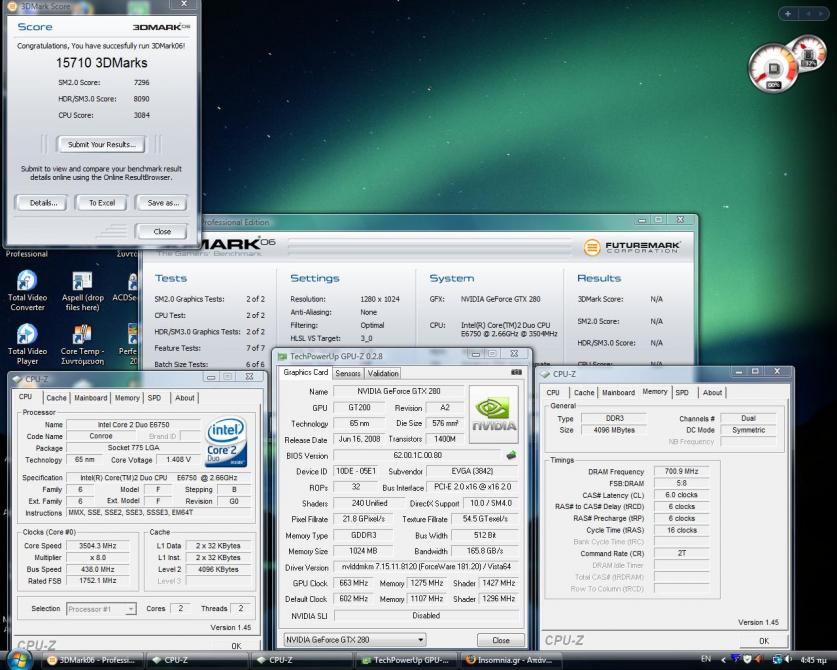Viewport: 837px width, 670px height.
Task: Open Aspell desktop shortcut icon
Action: tap(82, 290)
